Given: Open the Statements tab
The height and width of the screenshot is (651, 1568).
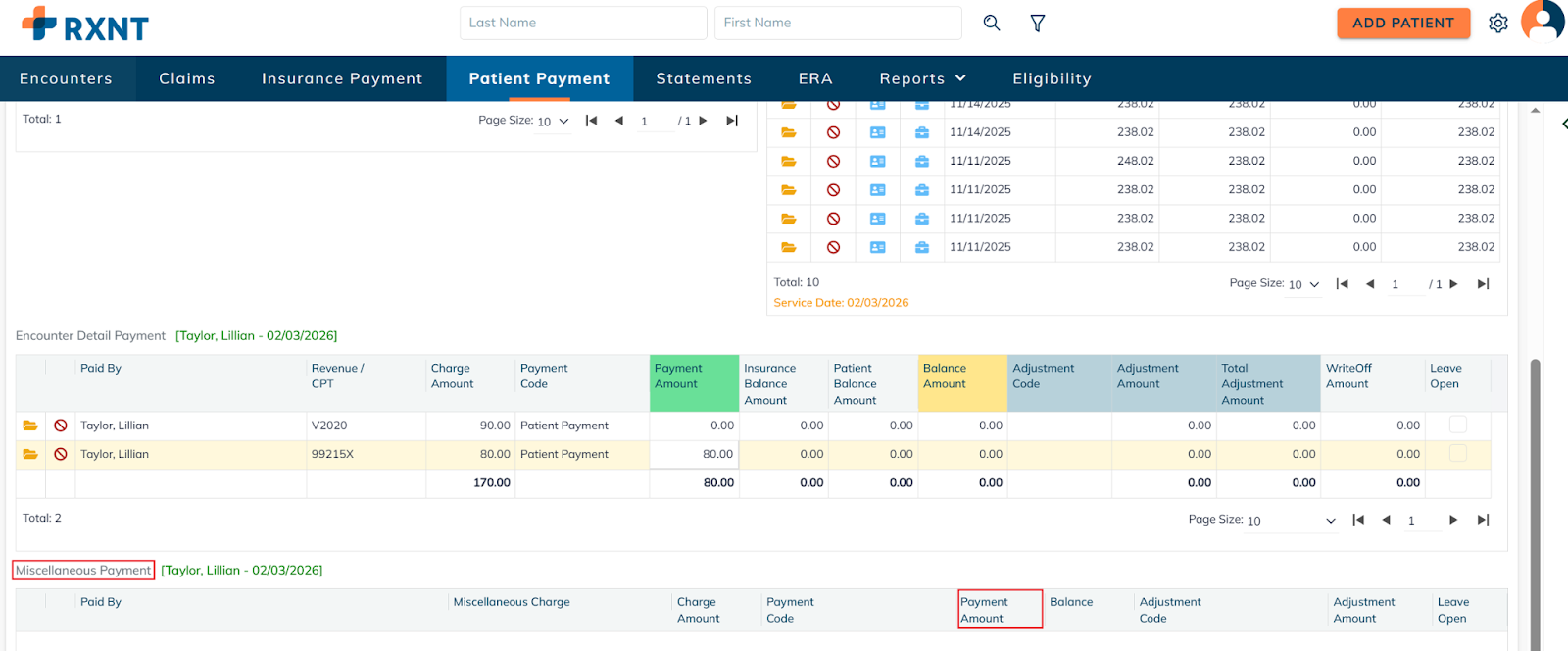Looking at the screenshot, I should coord(704,78).
